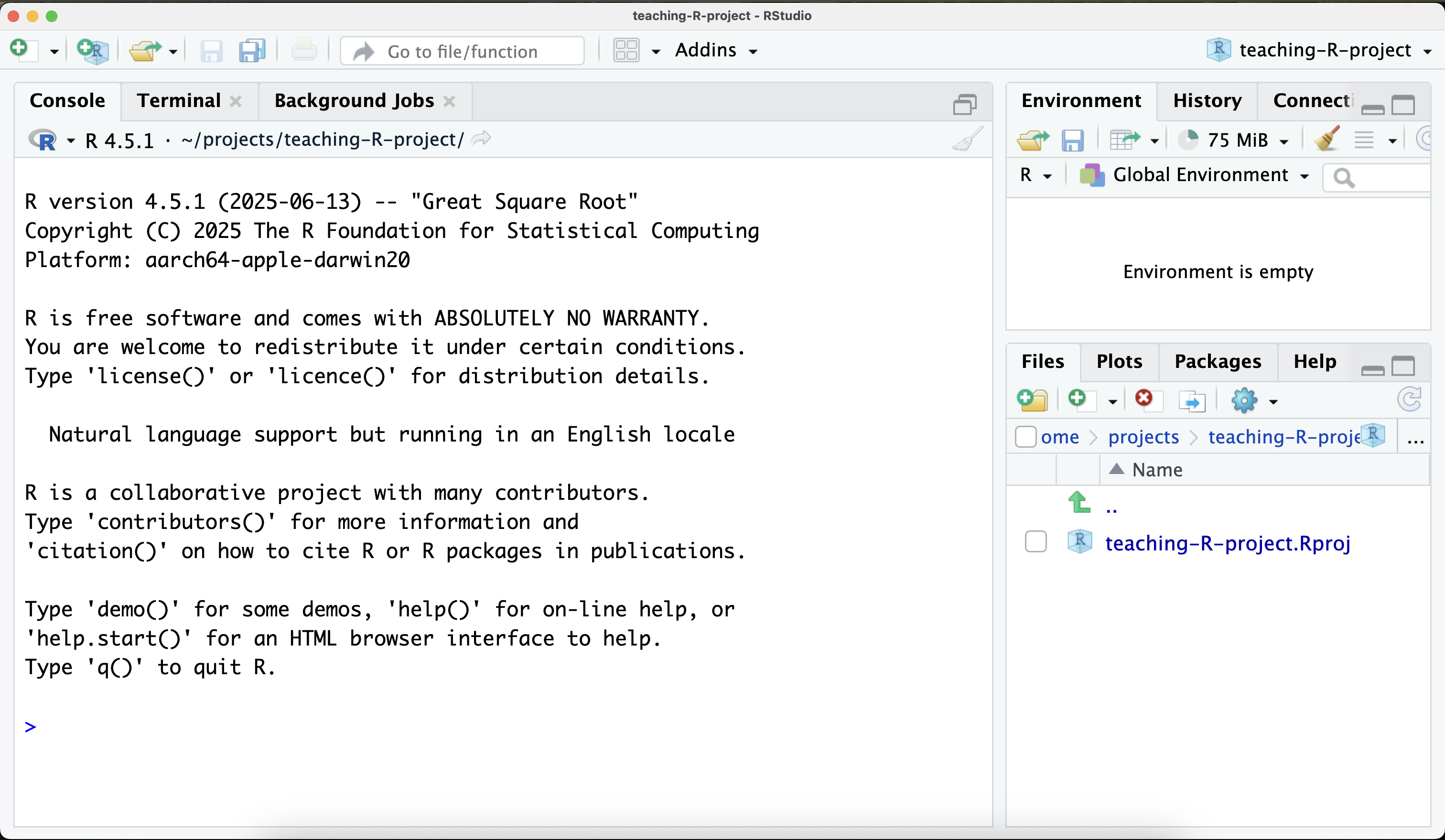Open the Import Dataset dropdown arrow

[x=1155, y=141]
